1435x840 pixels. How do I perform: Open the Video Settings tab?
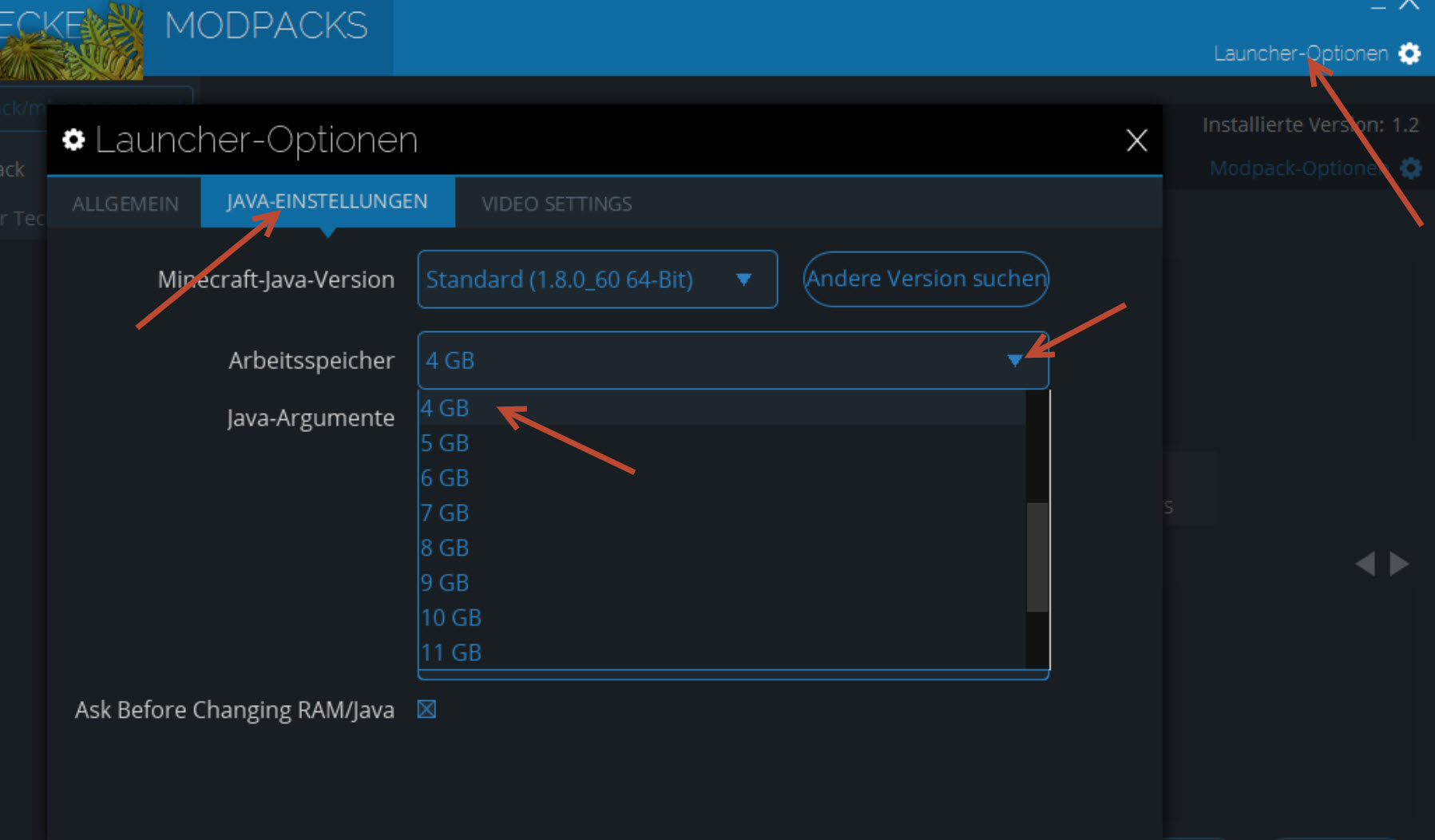(x=557, y=204)
